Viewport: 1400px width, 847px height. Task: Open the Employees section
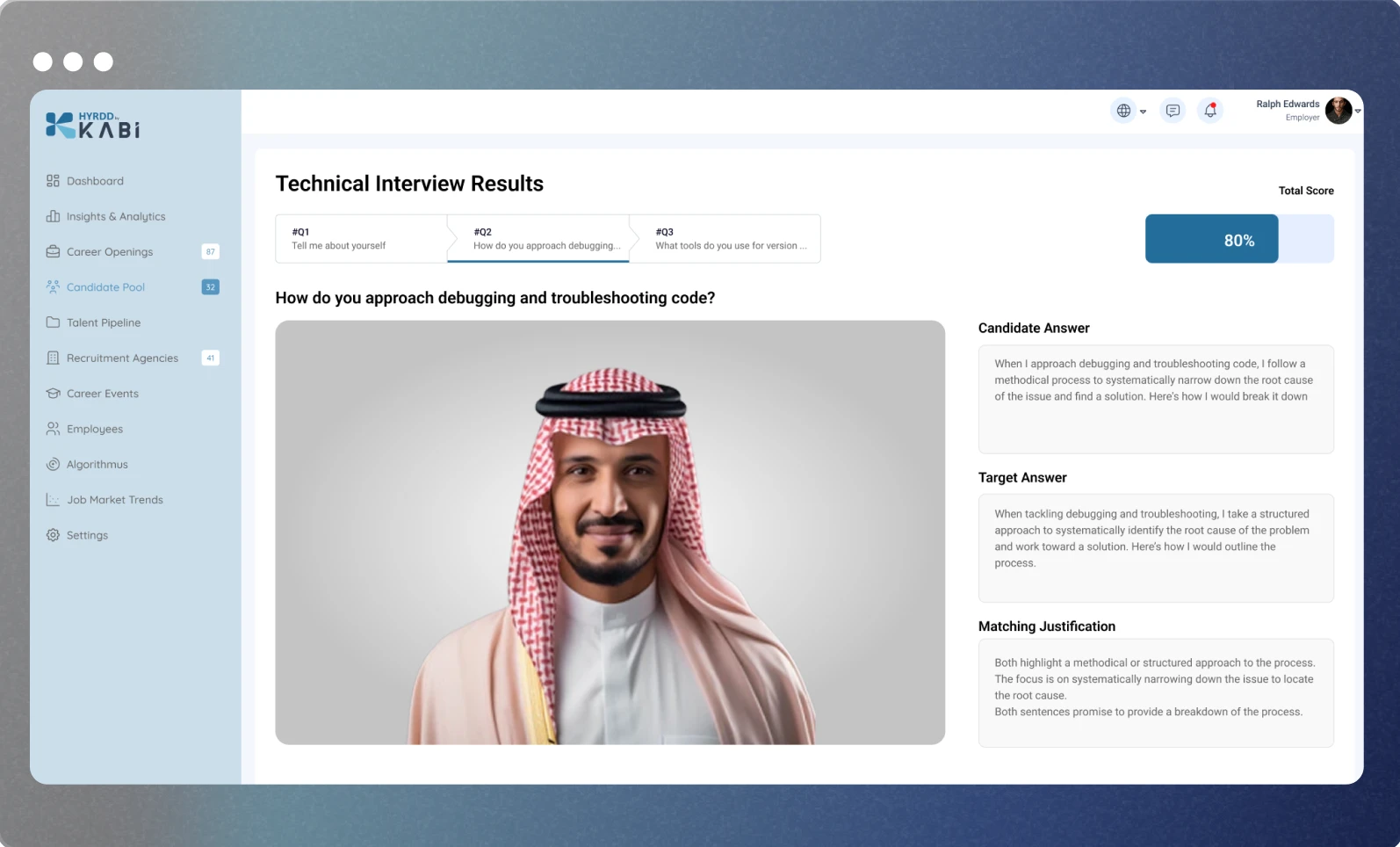(95, 429)
